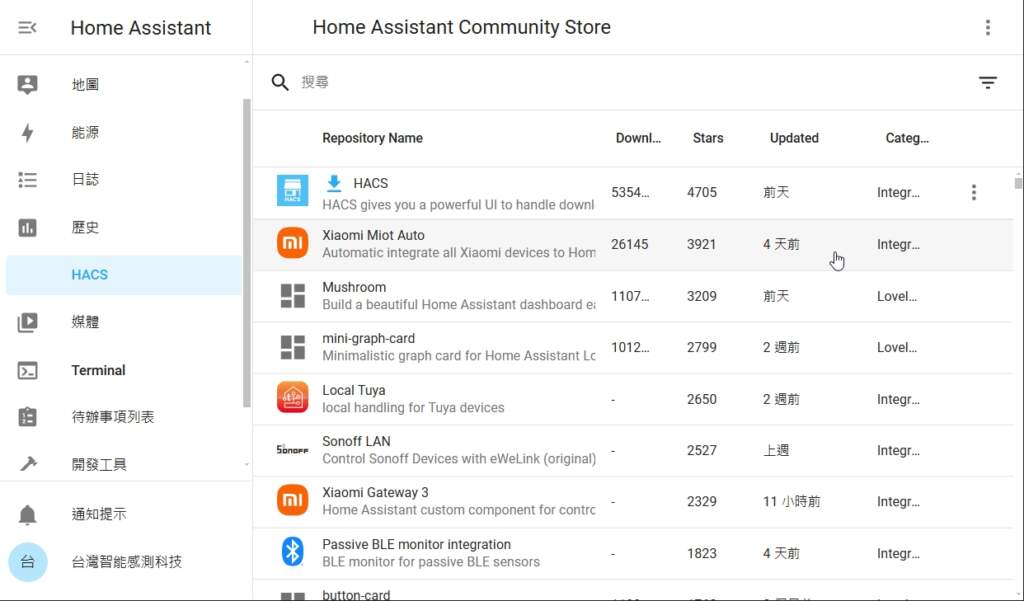Click the 日誌 logbook list icon
The width and height of the screenshot is (1024, 601).
(28, 180)
